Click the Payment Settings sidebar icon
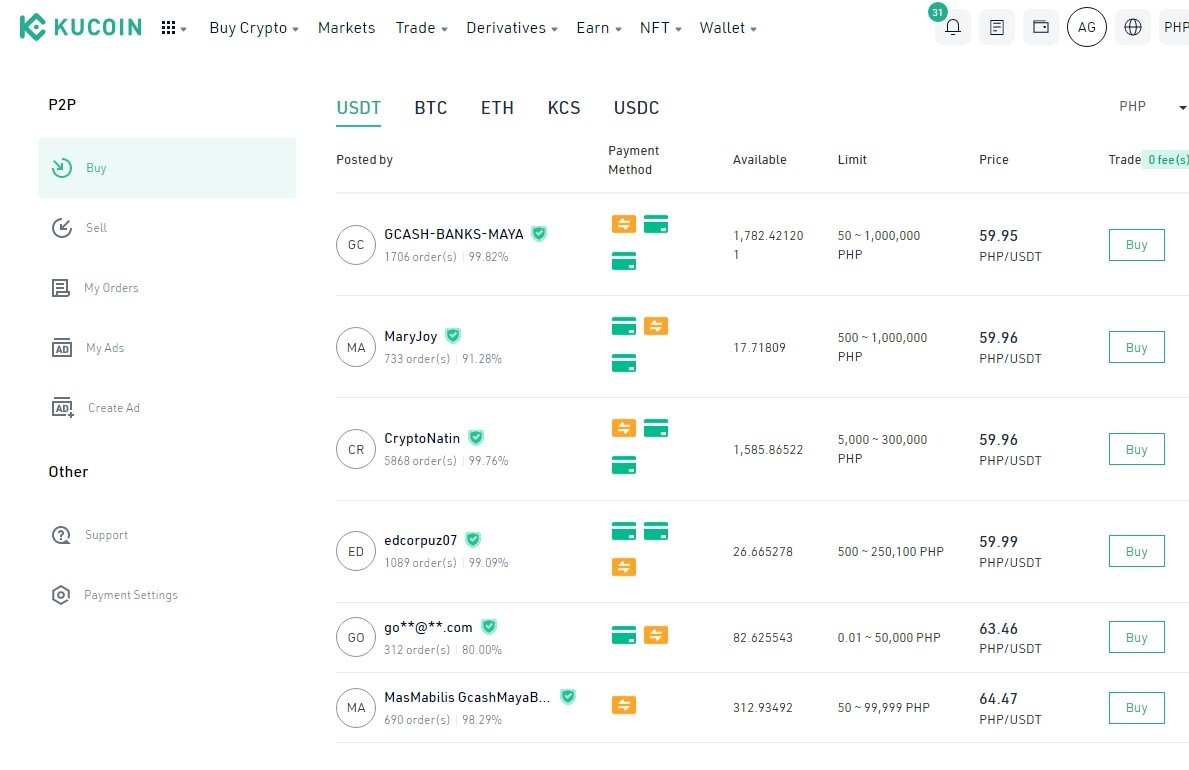 61,595
